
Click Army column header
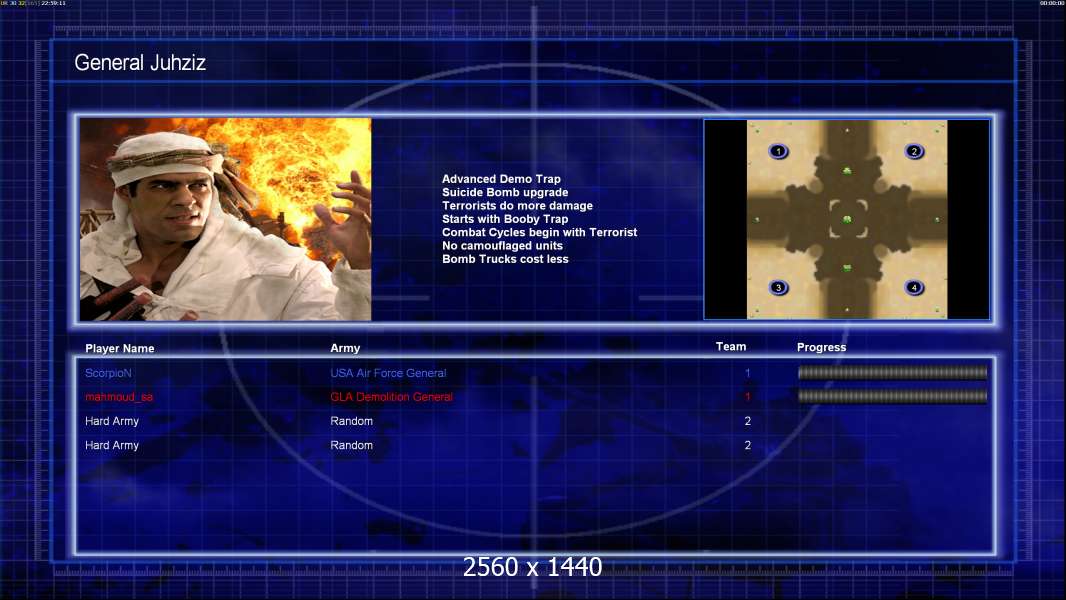pos(345,348)
